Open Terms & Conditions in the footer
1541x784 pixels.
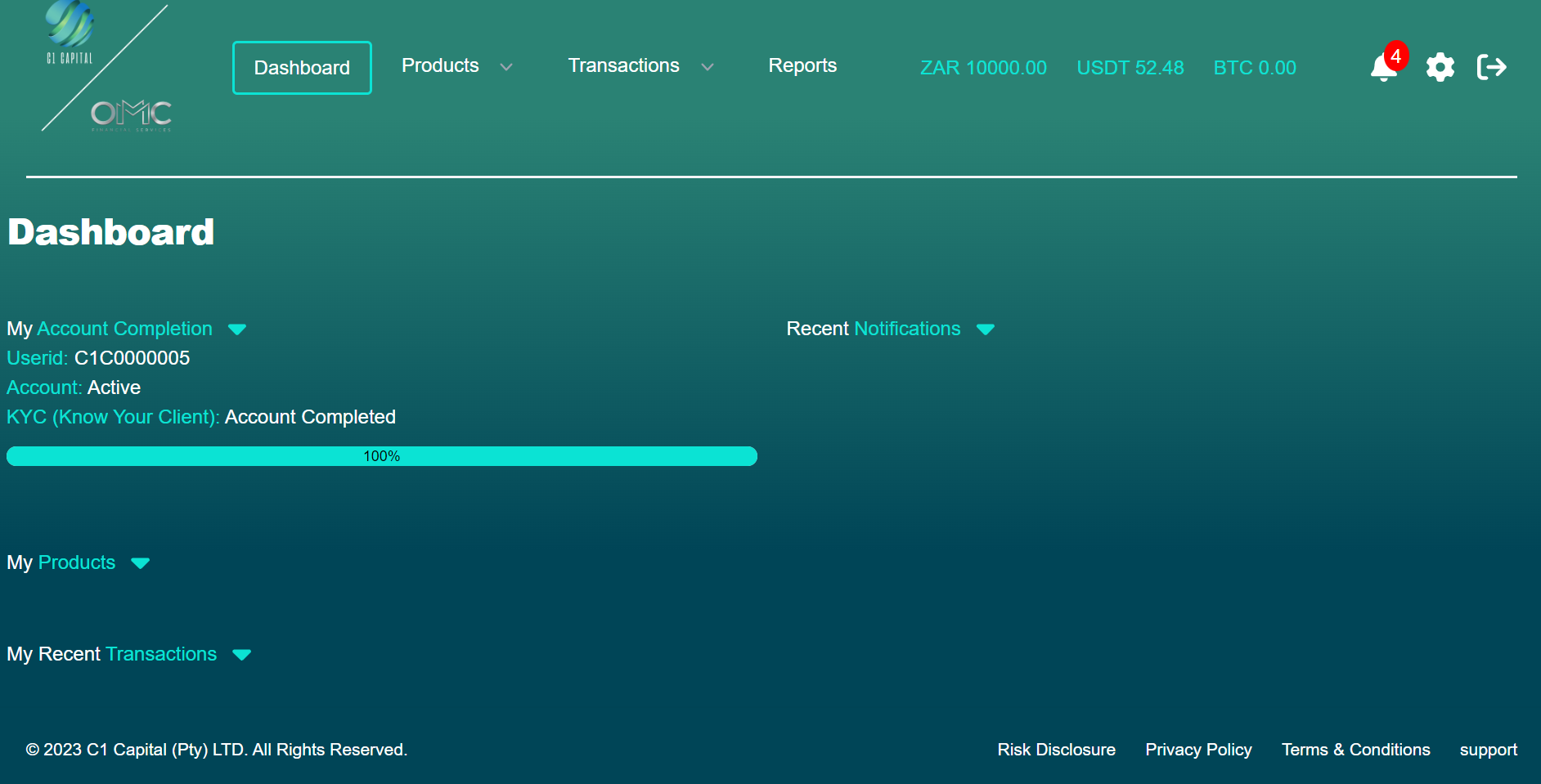(1355, 750)
